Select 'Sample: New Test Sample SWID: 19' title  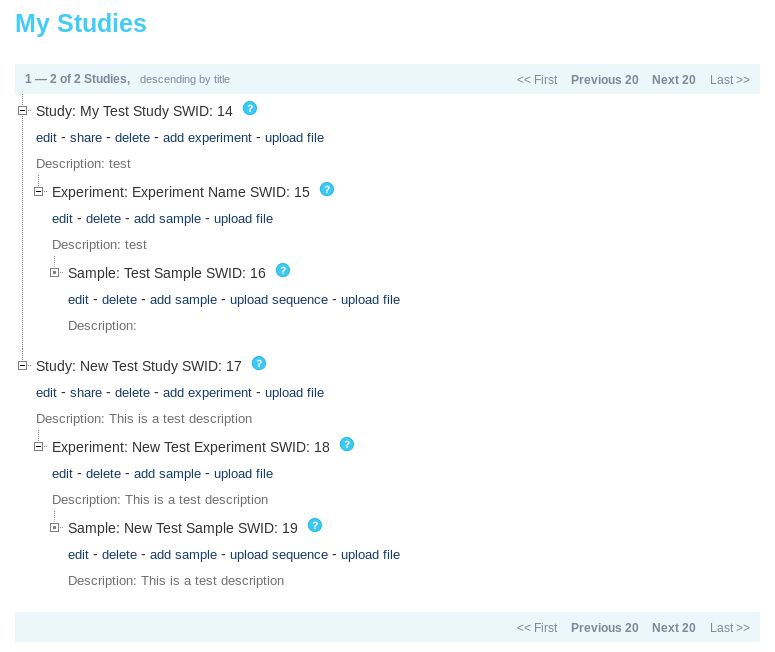point(183,528)
